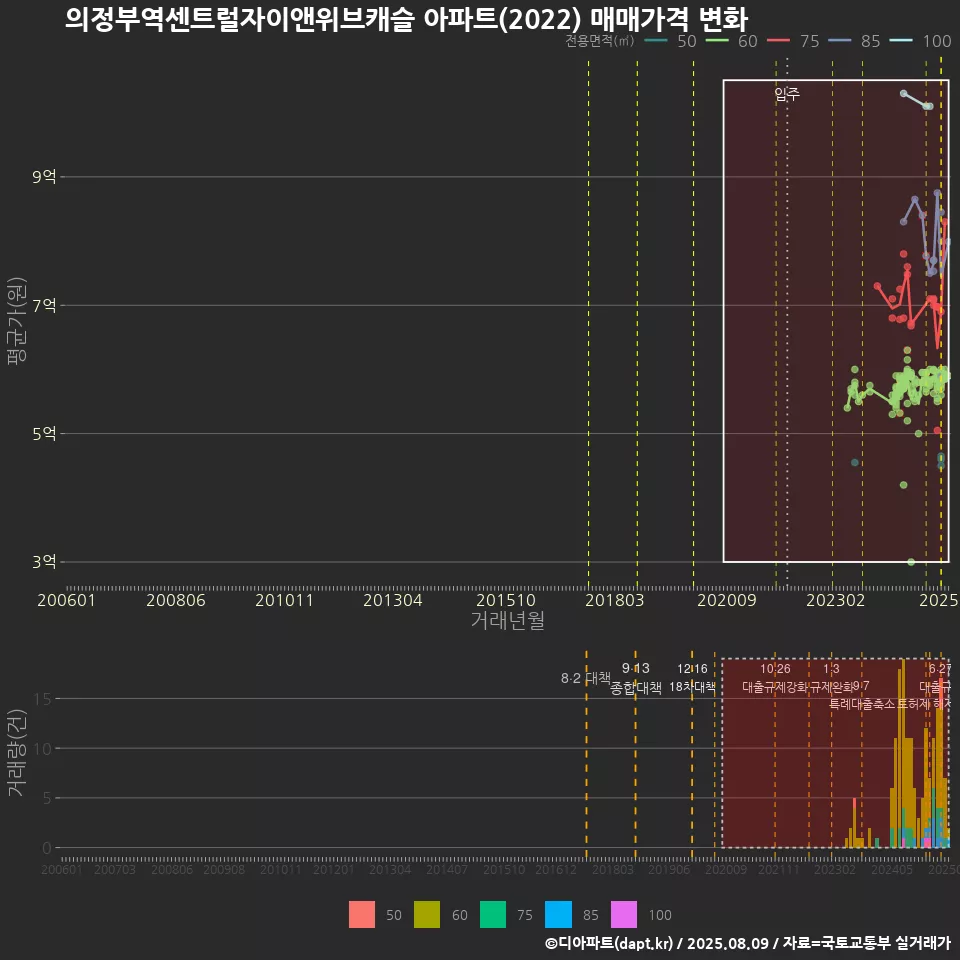
Task: Click the '평균가(원)' vertical axis title
Action: click(x=17, y=321)
